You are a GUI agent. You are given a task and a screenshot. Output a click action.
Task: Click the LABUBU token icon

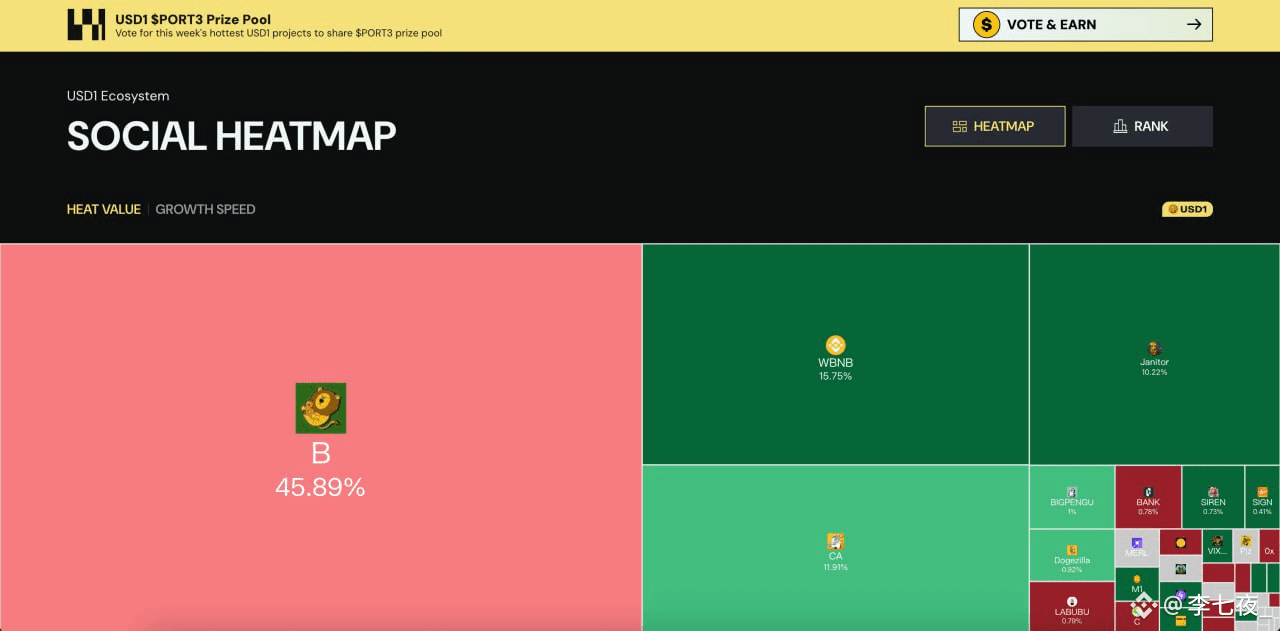(x=1072, y=601)
